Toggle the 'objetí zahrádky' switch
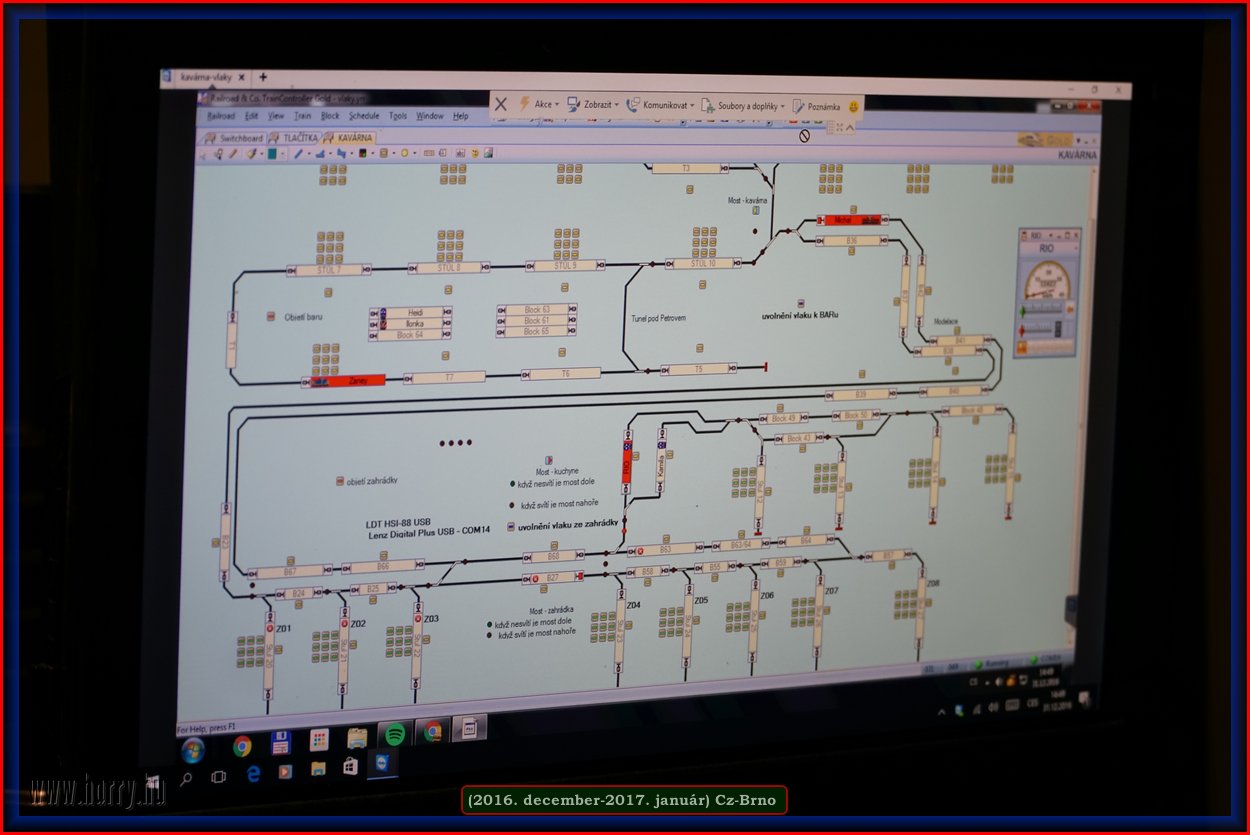 point(340,481)
